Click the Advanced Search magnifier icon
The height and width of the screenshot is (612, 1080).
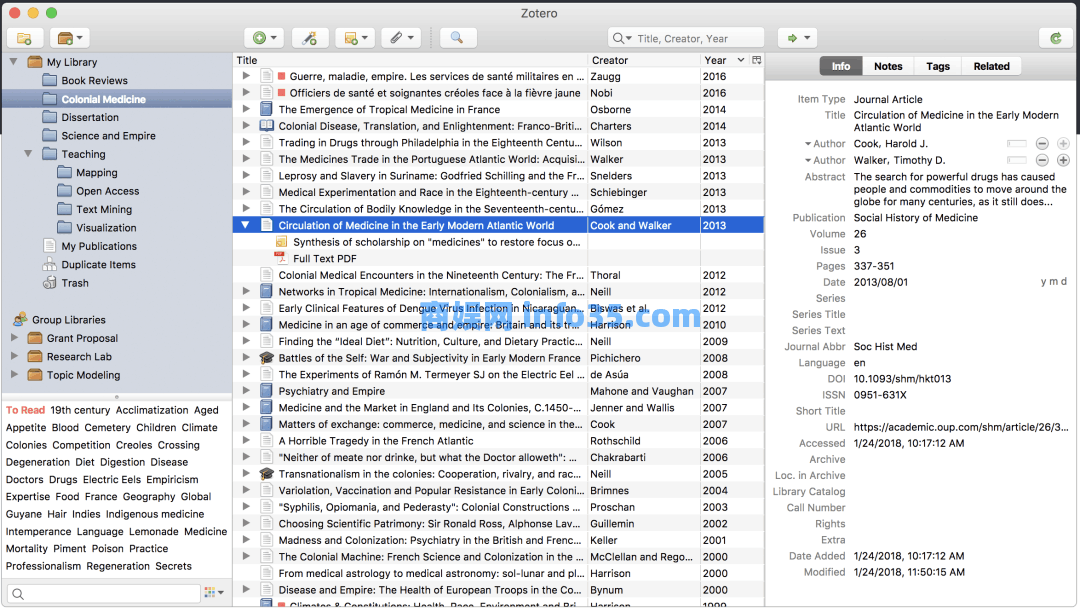pos(457,39)
